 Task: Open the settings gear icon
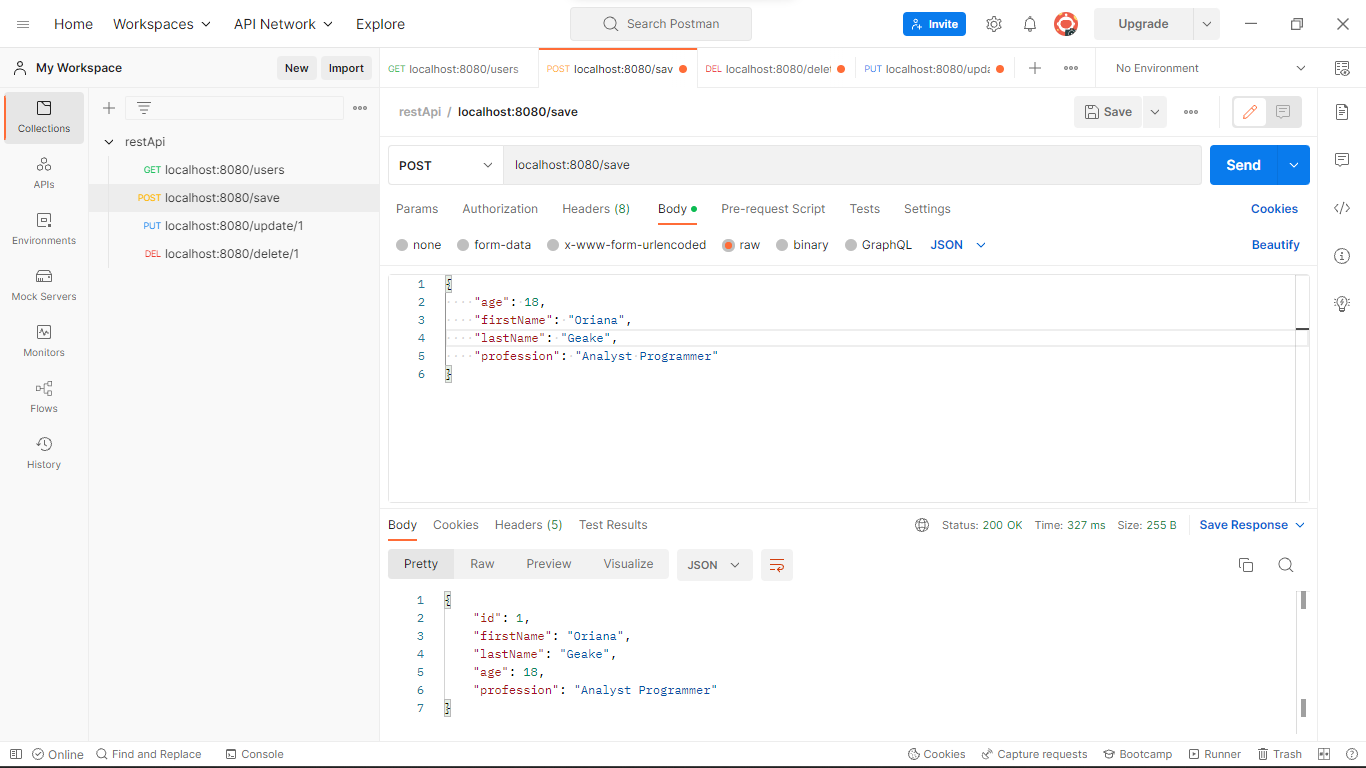click(993, 24)
